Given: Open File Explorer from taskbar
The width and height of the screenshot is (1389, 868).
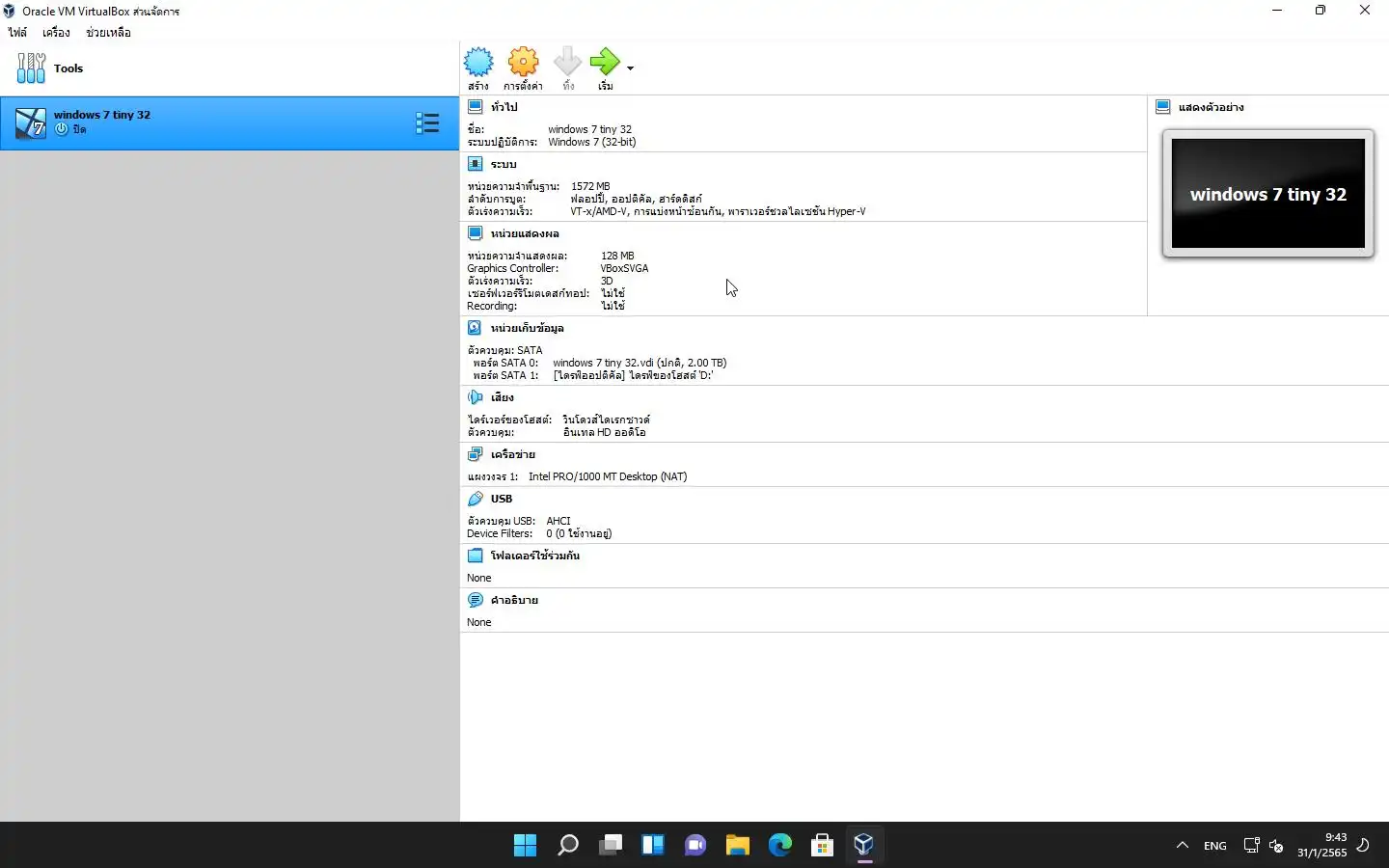Looking at the screenshot, I should [x=738, y=846].
